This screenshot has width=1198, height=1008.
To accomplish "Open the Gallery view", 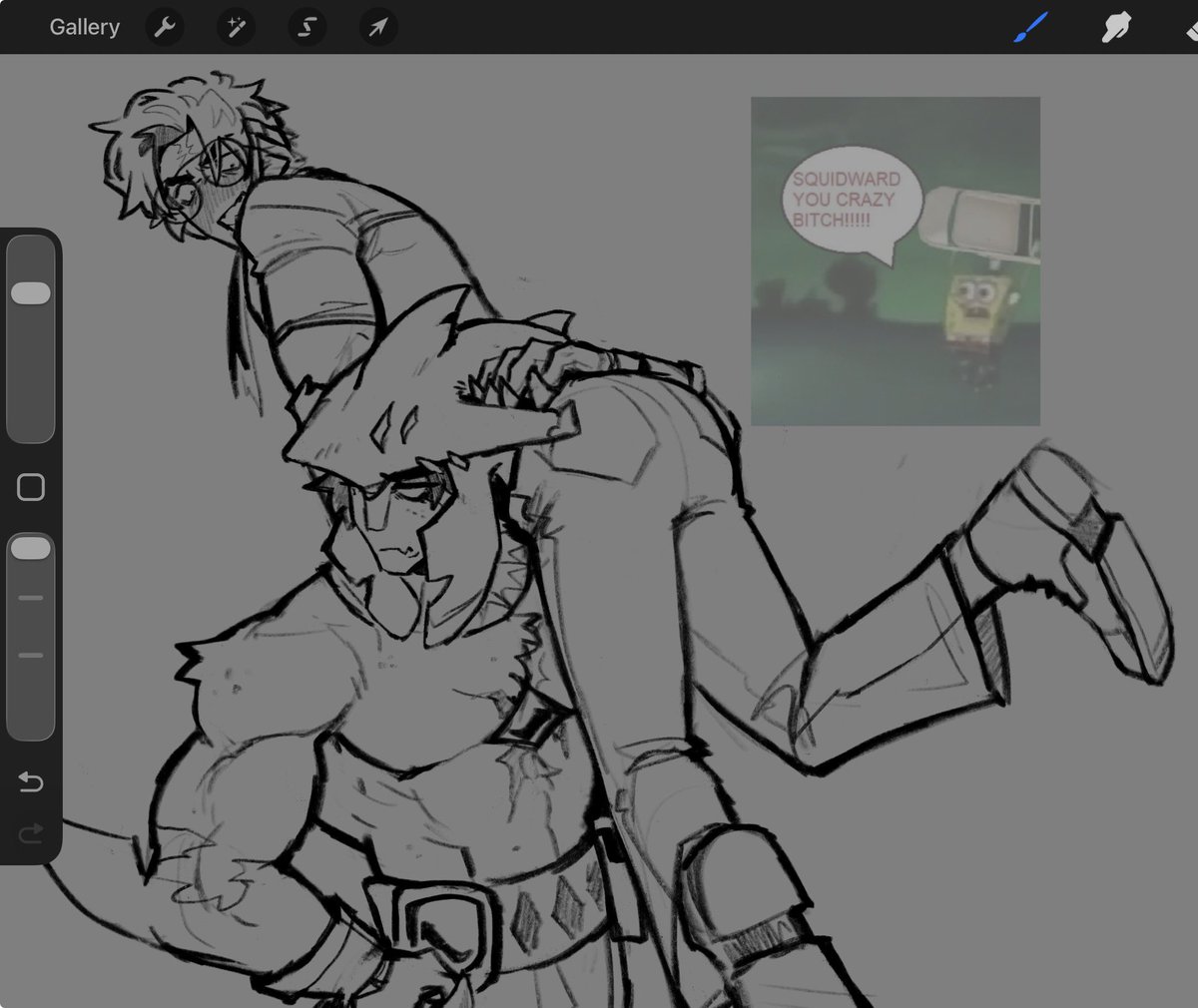I will pyautogui.click(x=85, y=27).
